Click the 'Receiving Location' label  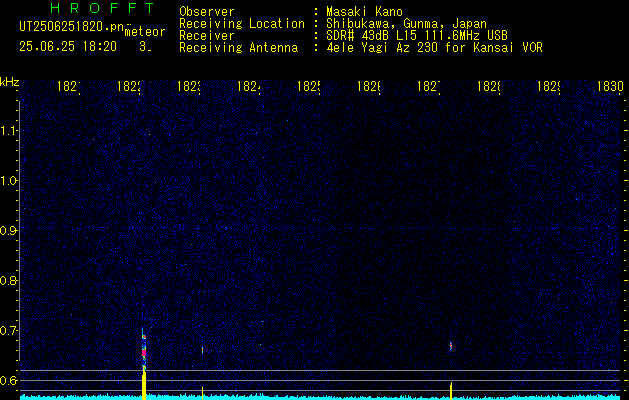coord(242,24)
